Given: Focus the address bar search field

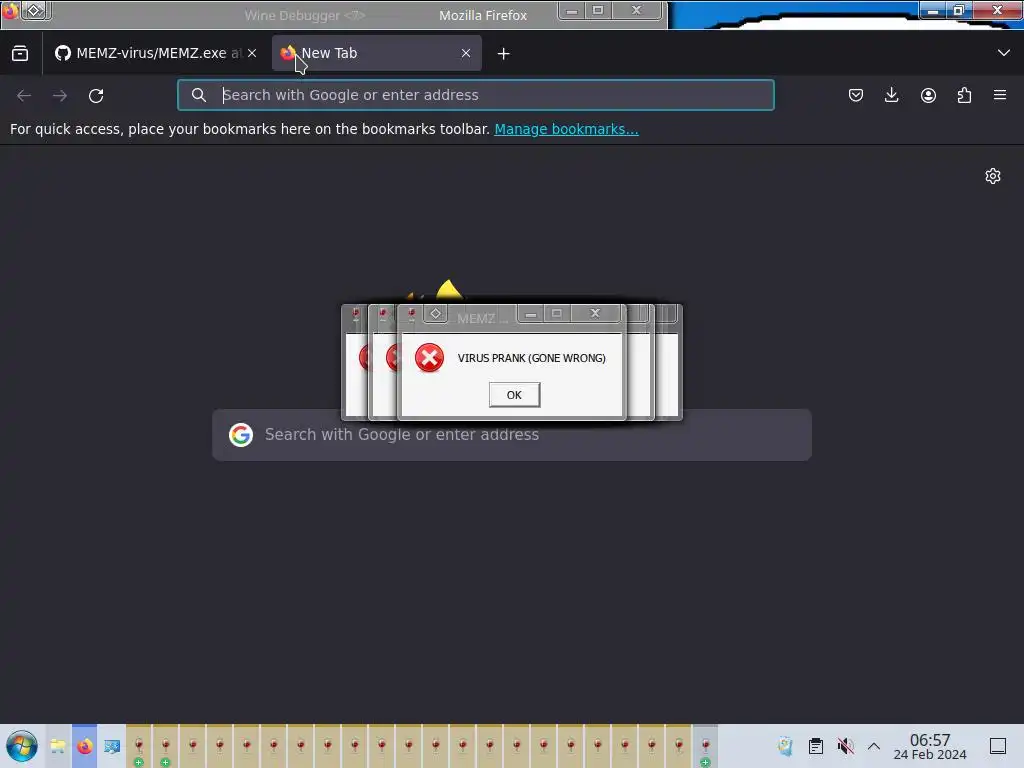Looking at the screenshot, I should [x=475, y=95].
